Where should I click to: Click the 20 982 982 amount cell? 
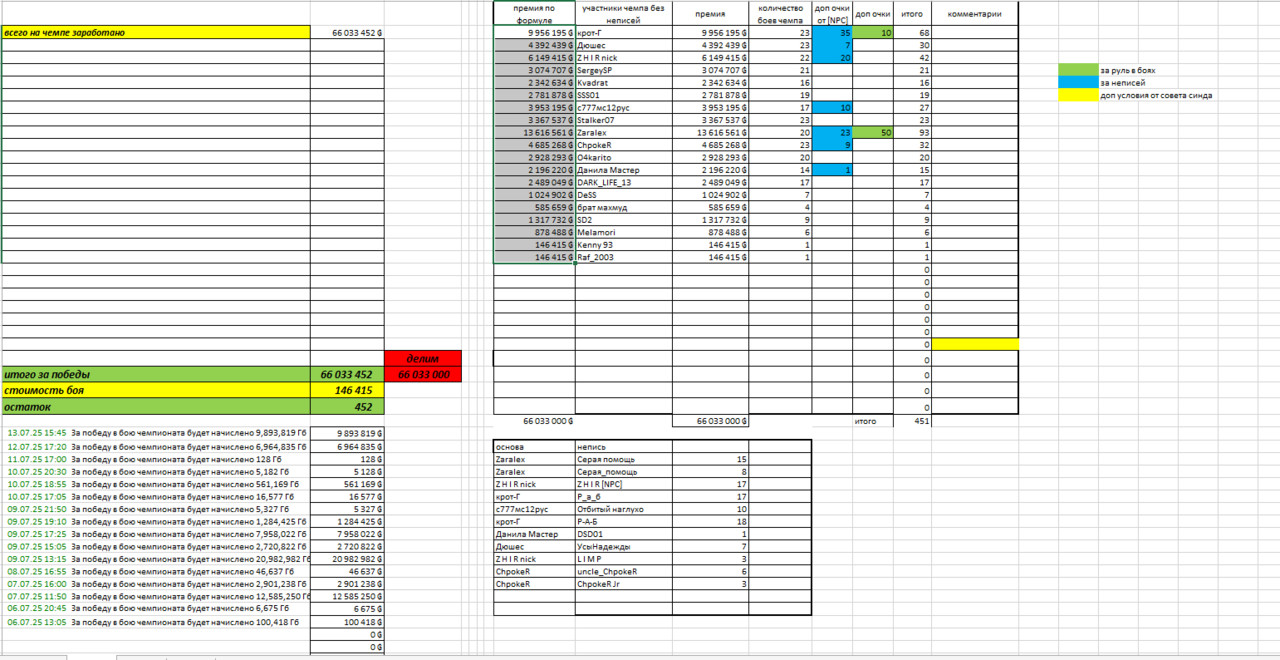(348, 558)
